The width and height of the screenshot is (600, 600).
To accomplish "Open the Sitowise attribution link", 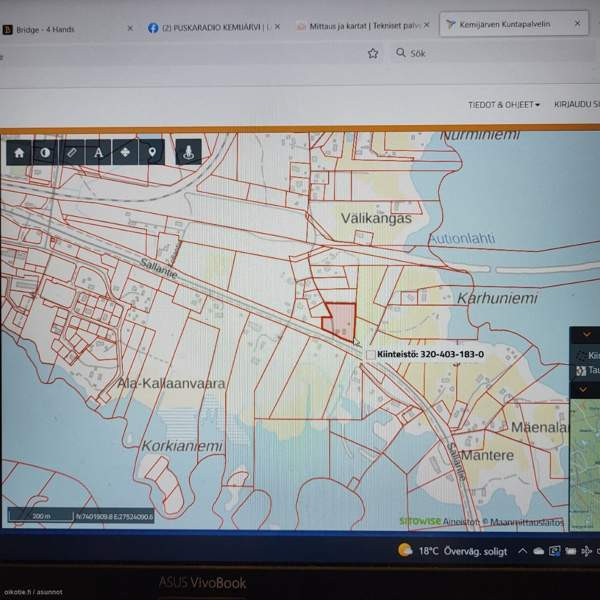I will [419, 521].
